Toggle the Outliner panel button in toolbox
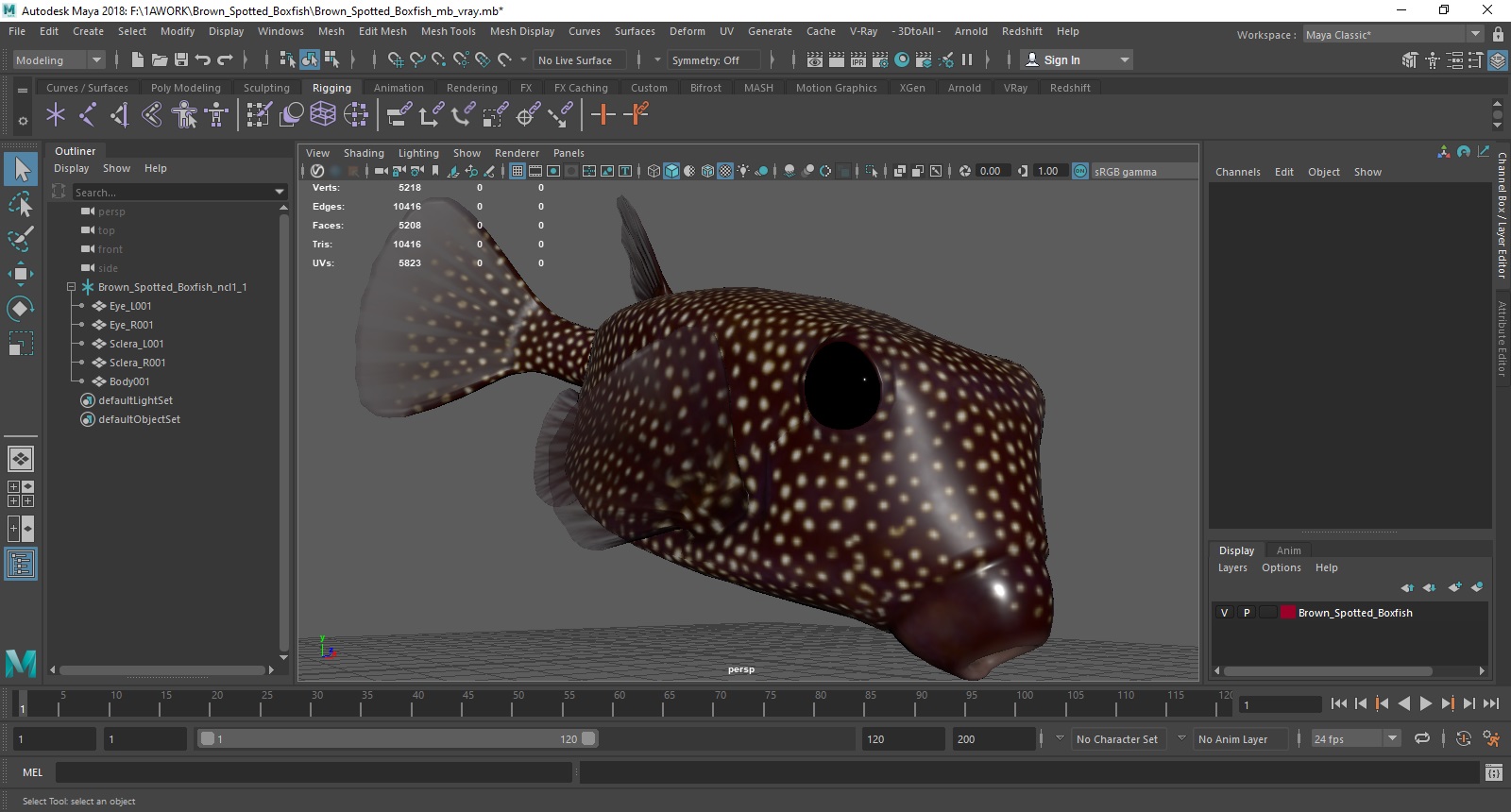 21,564
